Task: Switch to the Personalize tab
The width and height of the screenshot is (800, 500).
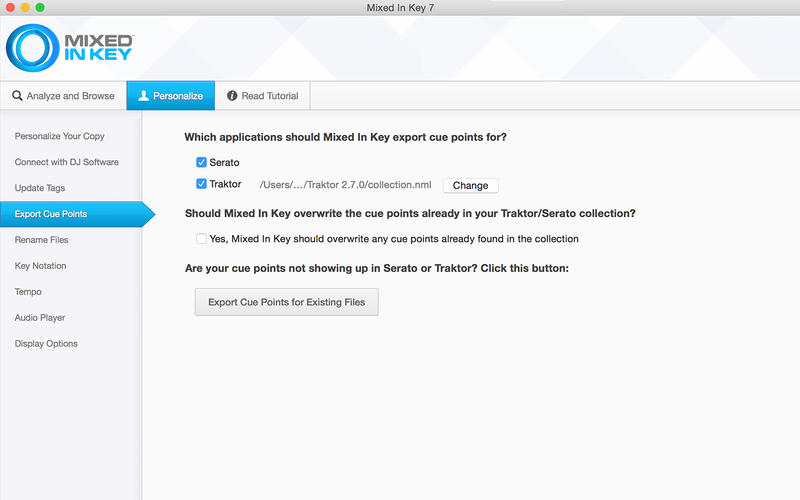Action: coord(170,95)
